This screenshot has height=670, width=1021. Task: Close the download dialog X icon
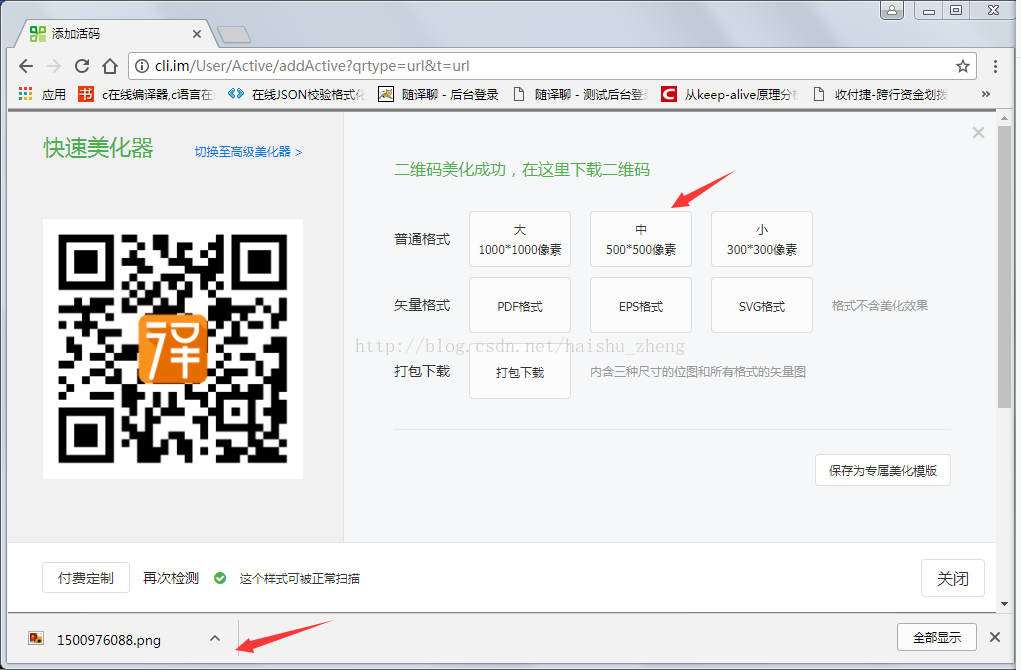point(978,133)
